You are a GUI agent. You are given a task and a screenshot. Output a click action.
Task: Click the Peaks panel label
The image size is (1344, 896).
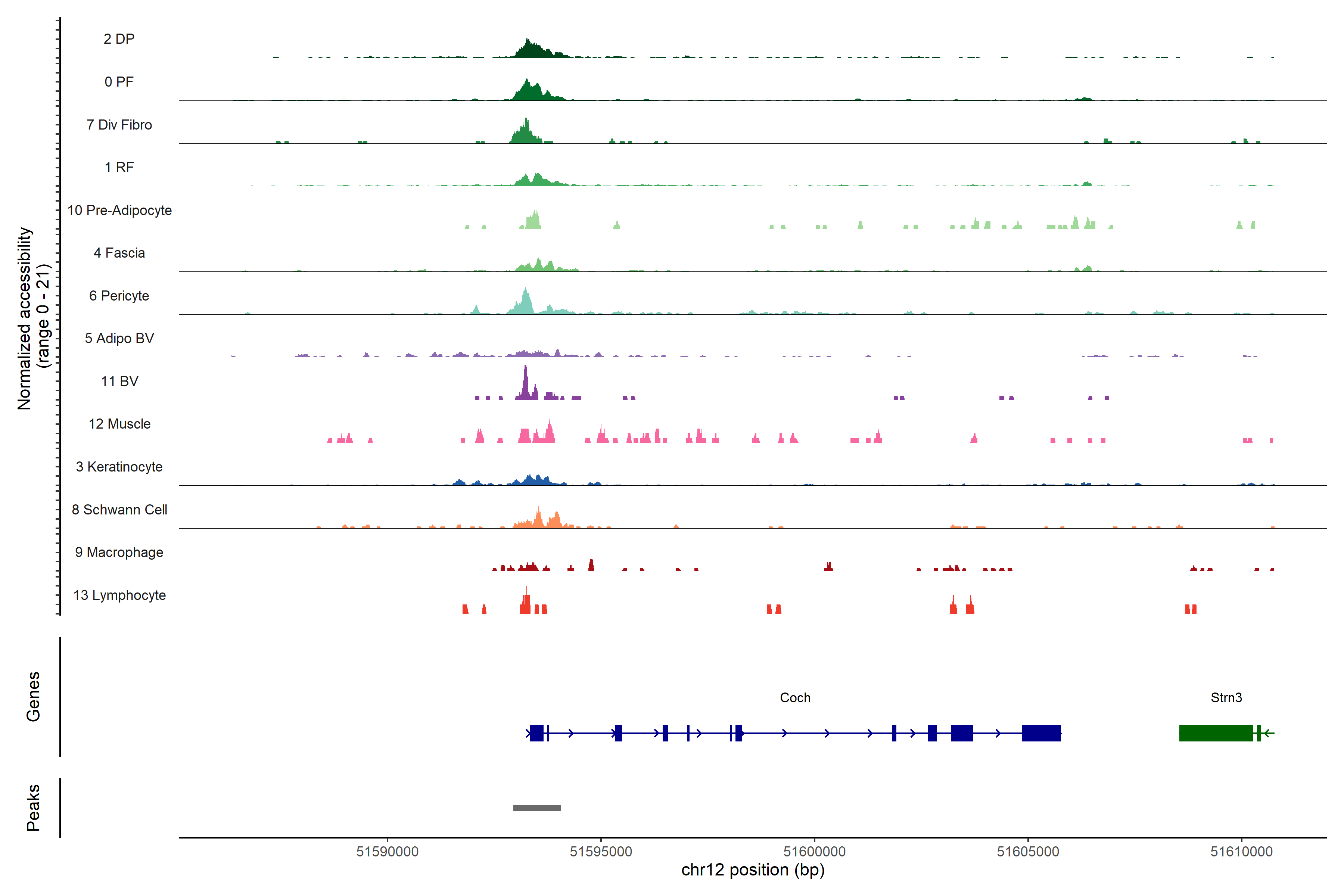click(x=33, y=808)
